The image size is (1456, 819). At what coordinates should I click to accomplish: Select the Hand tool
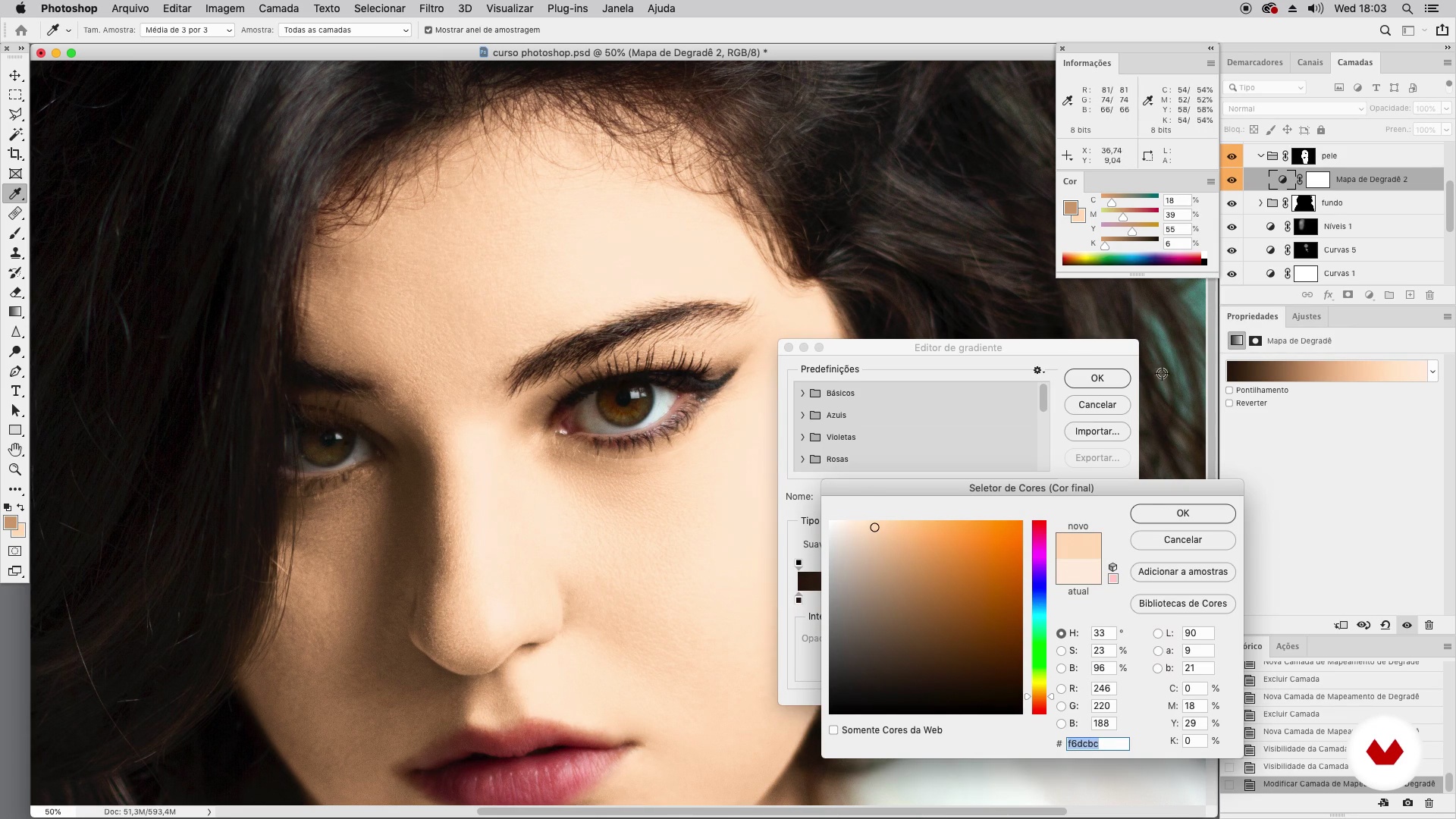[15, 450]
